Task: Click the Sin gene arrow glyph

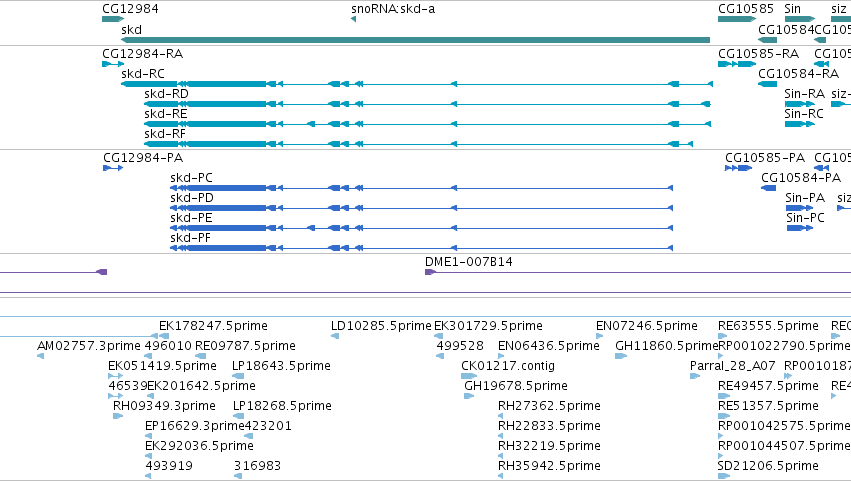Action: pyautogui.click(x=800, y=19)
